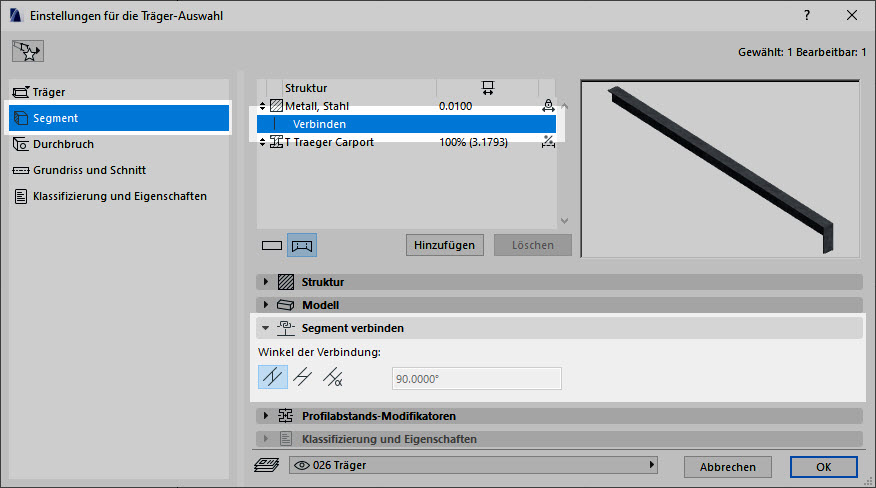
Task: Open Metall, Stahl row order arrows
Action: tap(263, 106)
